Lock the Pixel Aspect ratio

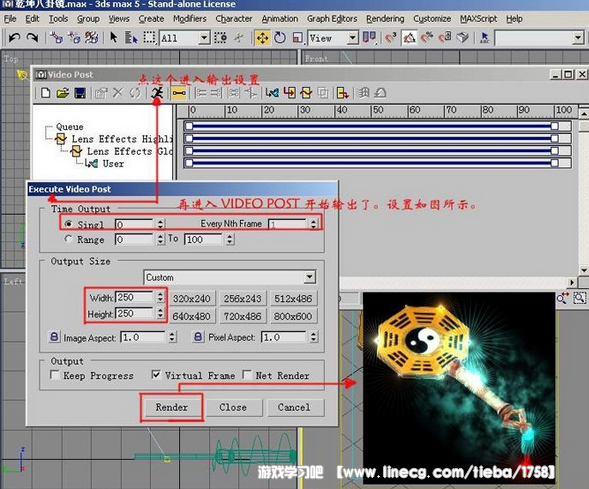point(198,337)
